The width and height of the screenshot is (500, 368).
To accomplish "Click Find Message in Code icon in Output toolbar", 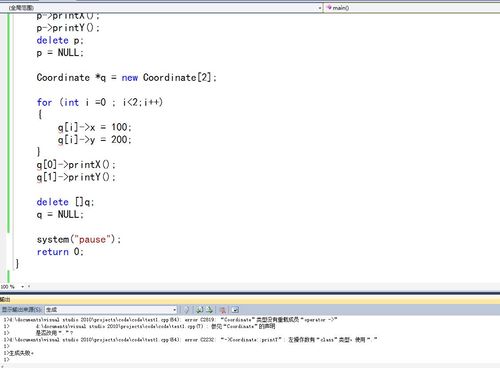I will (187, 310).
